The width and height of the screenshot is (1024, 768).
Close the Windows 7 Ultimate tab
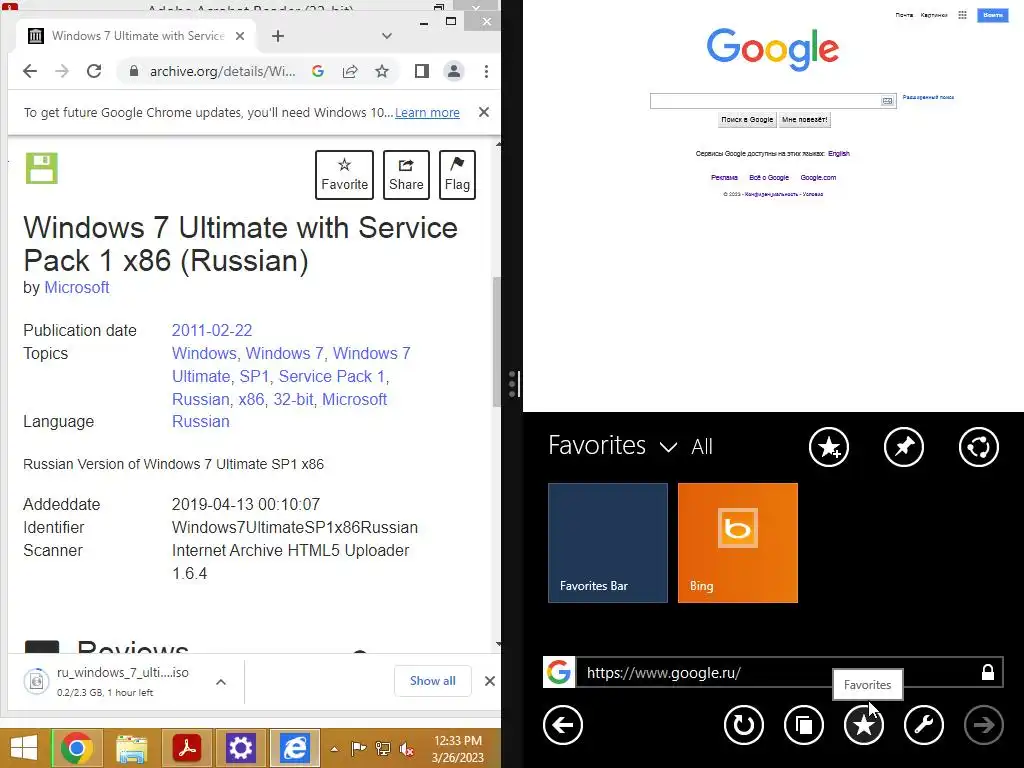240,36
